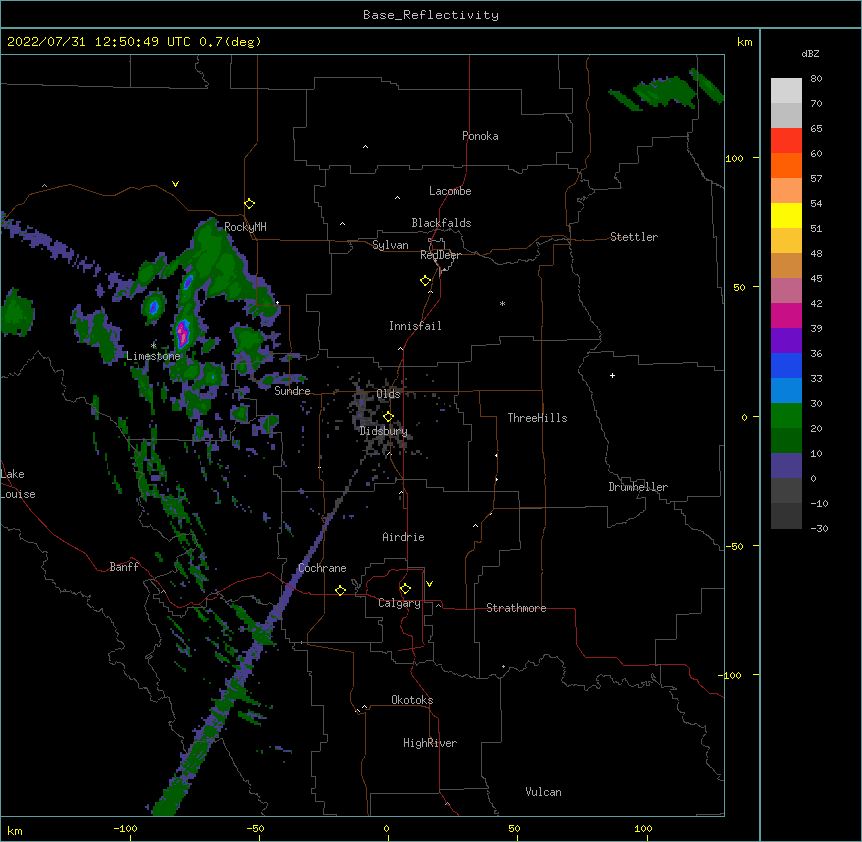Screen dimensions: 862x842
Task: Select the Sundre label
Action: click(x=292, y=391)
